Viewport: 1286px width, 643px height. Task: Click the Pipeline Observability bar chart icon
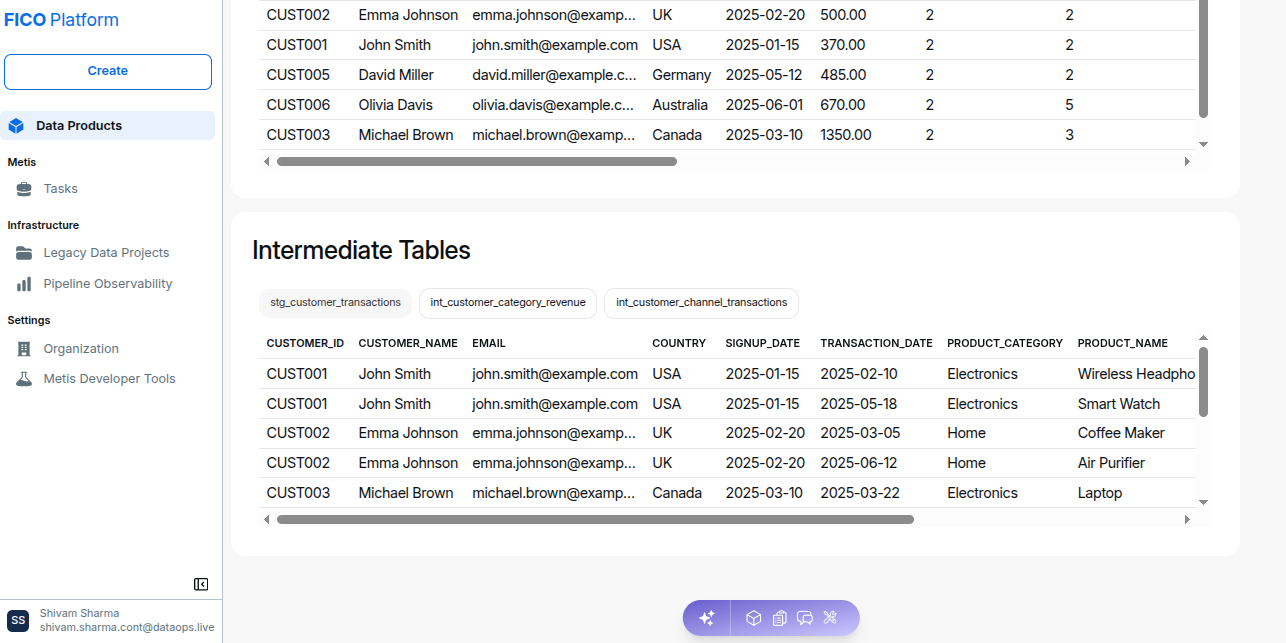tap(24, 284)
